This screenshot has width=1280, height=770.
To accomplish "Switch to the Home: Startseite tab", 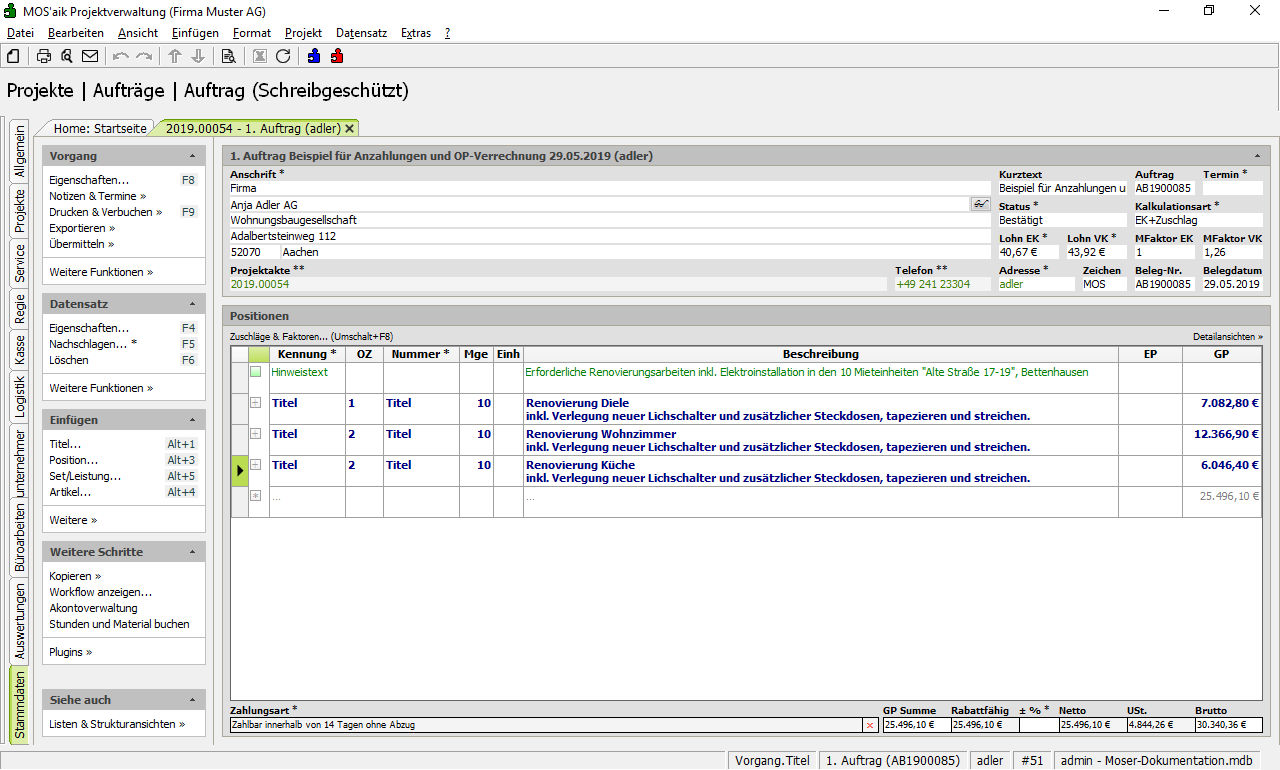I will pos(100,128).
